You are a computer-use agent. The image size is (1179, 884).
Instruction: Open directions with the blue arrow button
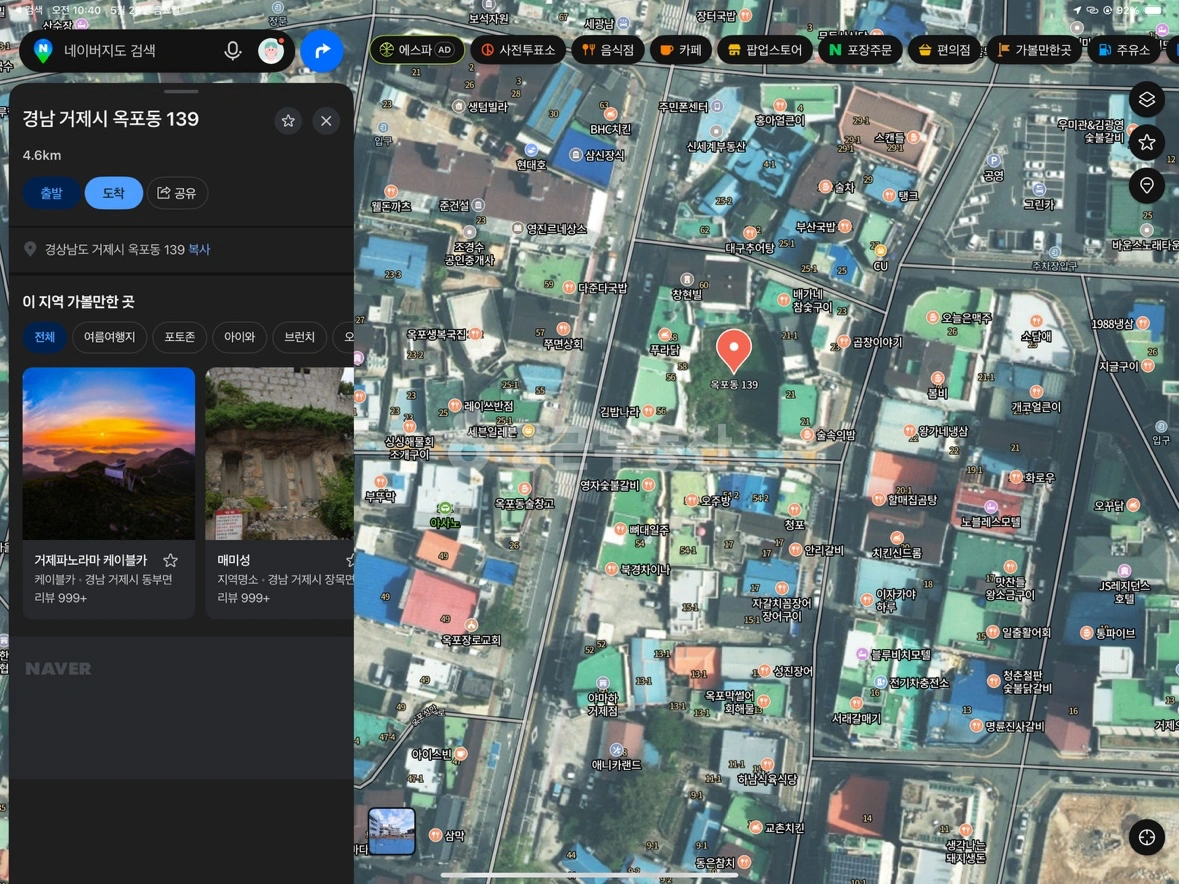(x=322, y=51)
